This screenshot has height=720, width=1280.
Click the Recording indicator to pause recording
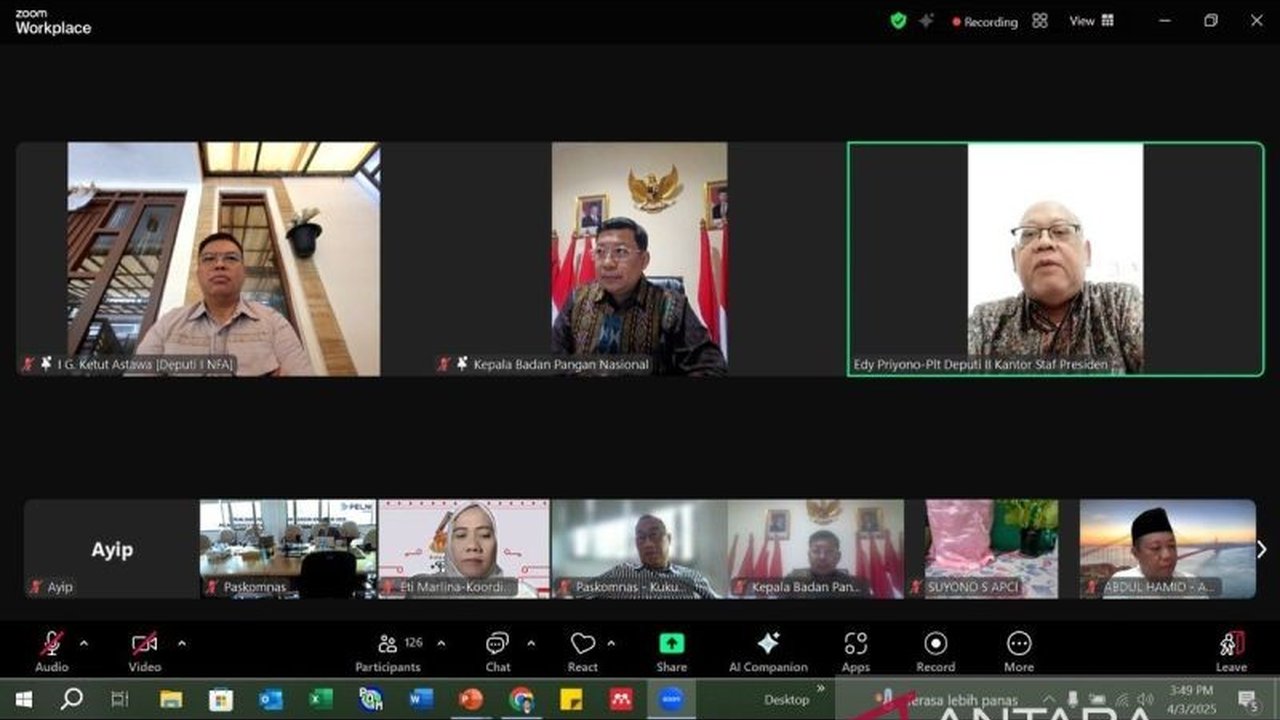pyautogui.click(x=985, y=21)
